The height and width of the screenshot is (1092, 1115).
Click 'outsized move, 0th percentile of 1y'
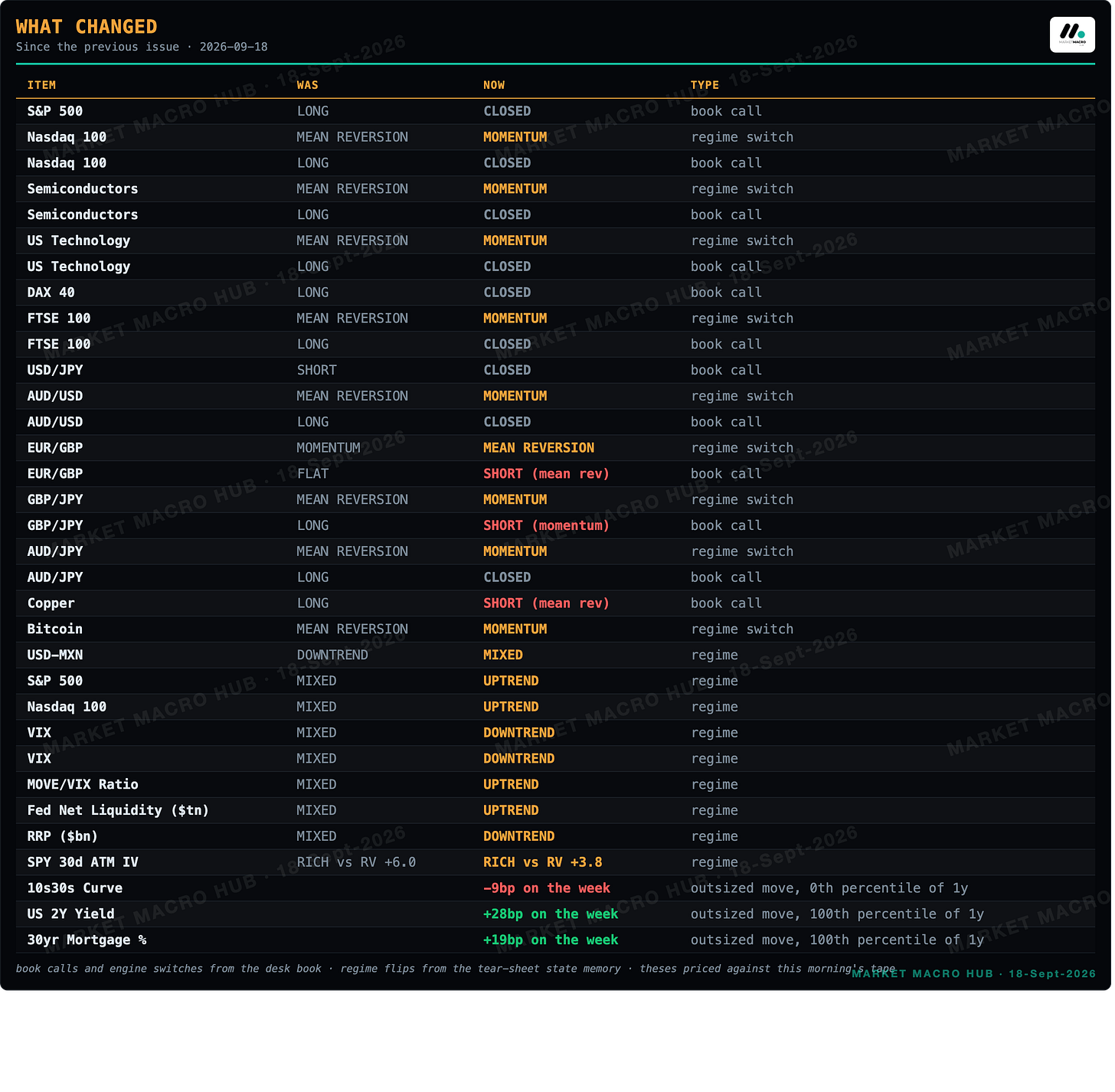tap(829, 888)
